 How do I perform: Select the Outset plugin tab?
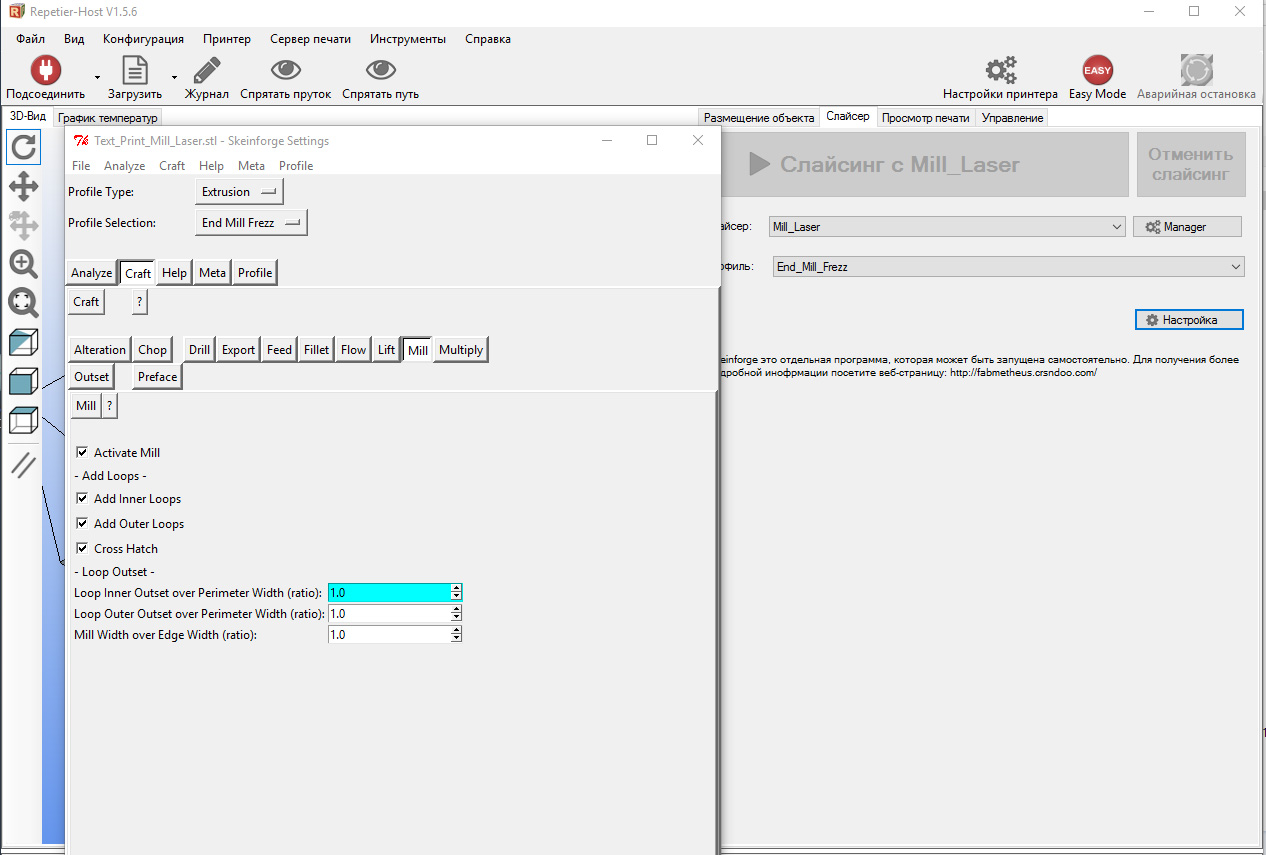[91, 377]
